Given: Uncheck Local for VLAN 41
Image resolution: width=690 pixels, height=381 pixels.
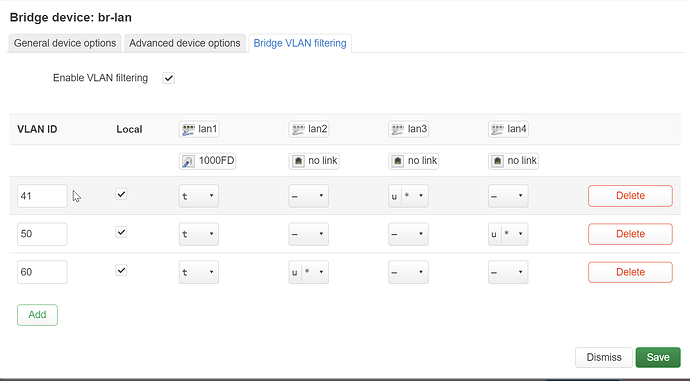Looking at the screenshot, I should pyautogui.click(x=121, y=194).
